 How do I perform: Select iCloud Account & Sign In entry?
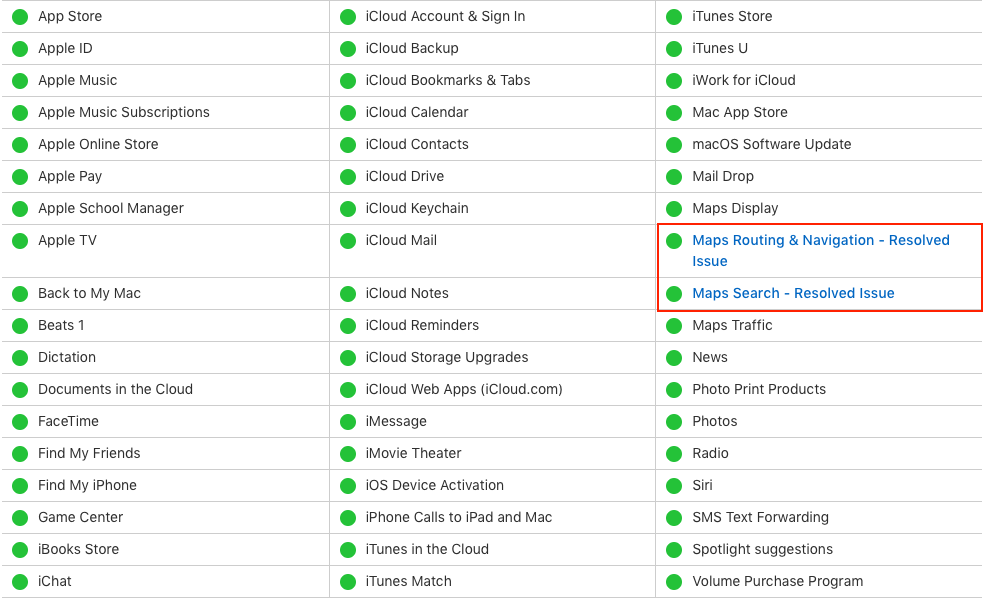(445, 17)
